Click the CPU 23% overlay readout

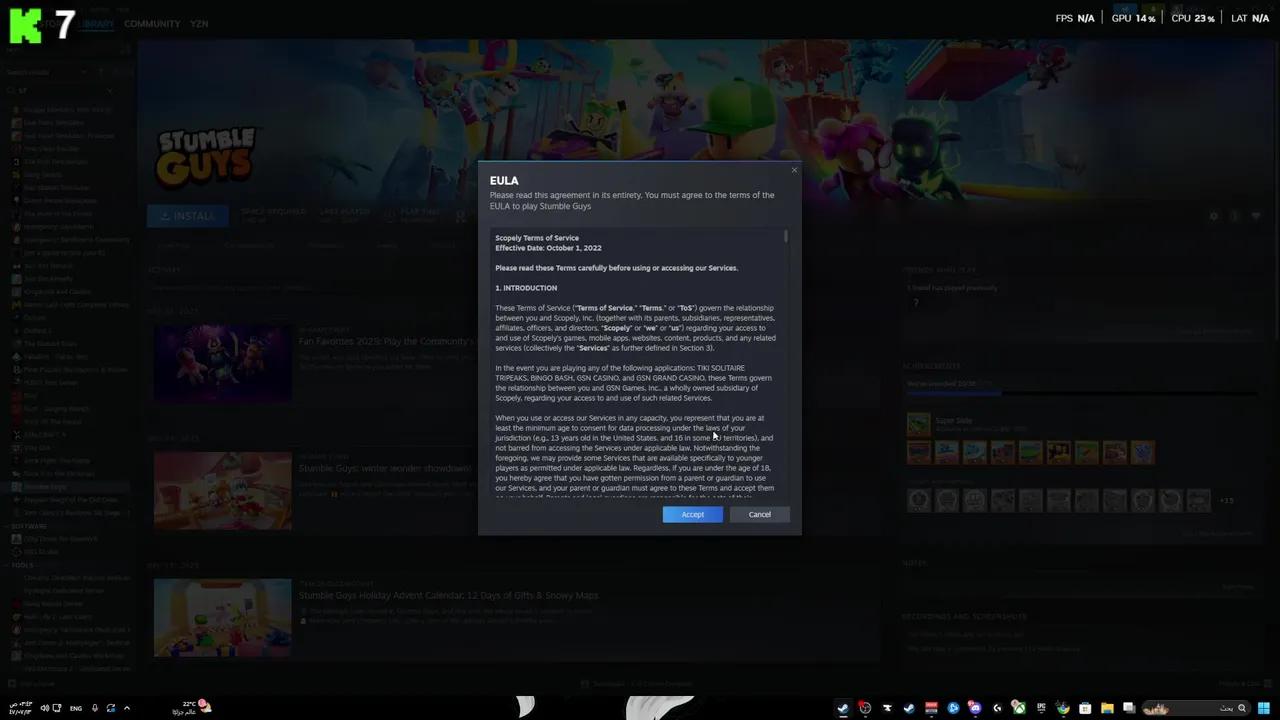(1192, 18)
